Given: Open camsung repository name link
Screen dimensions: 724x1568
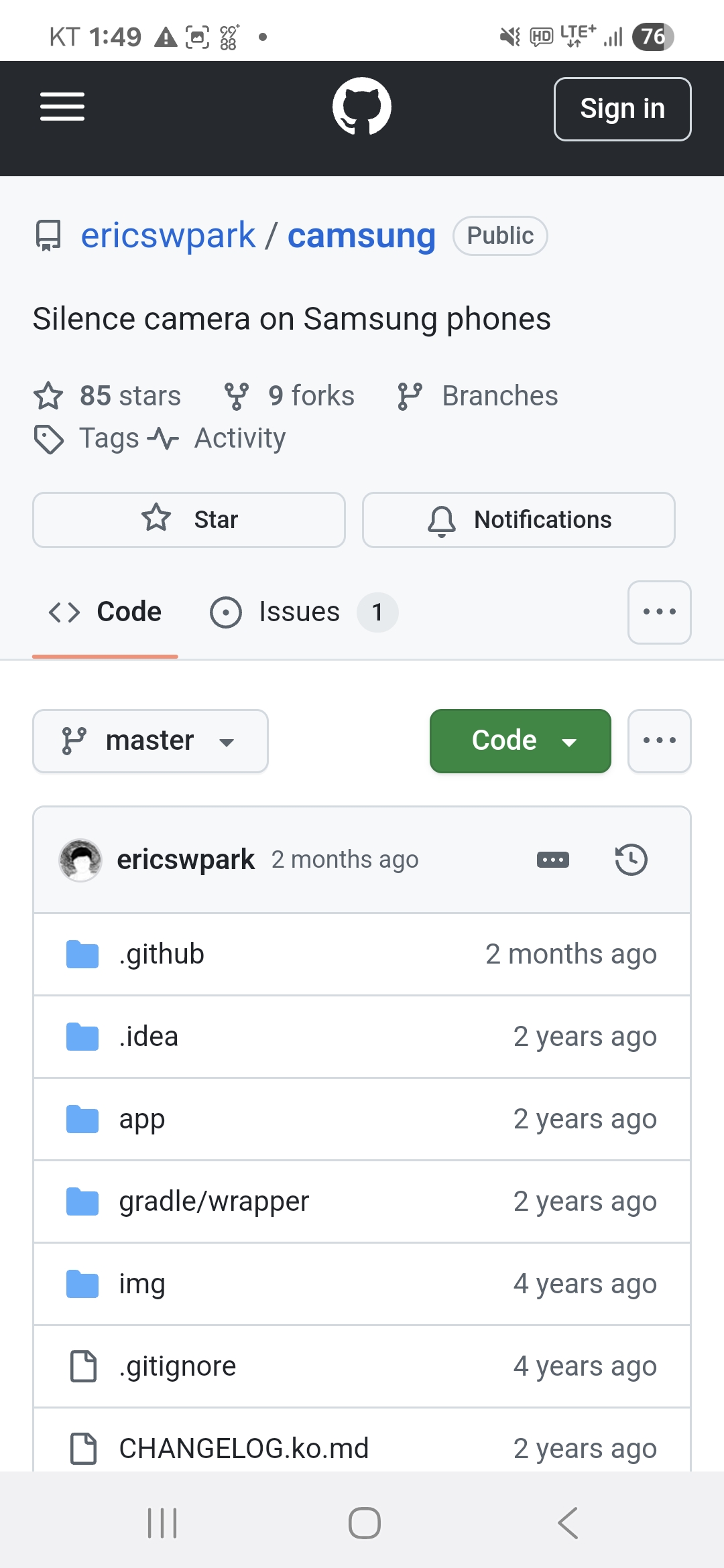Looking at the screenshot, I should (361, 235).
